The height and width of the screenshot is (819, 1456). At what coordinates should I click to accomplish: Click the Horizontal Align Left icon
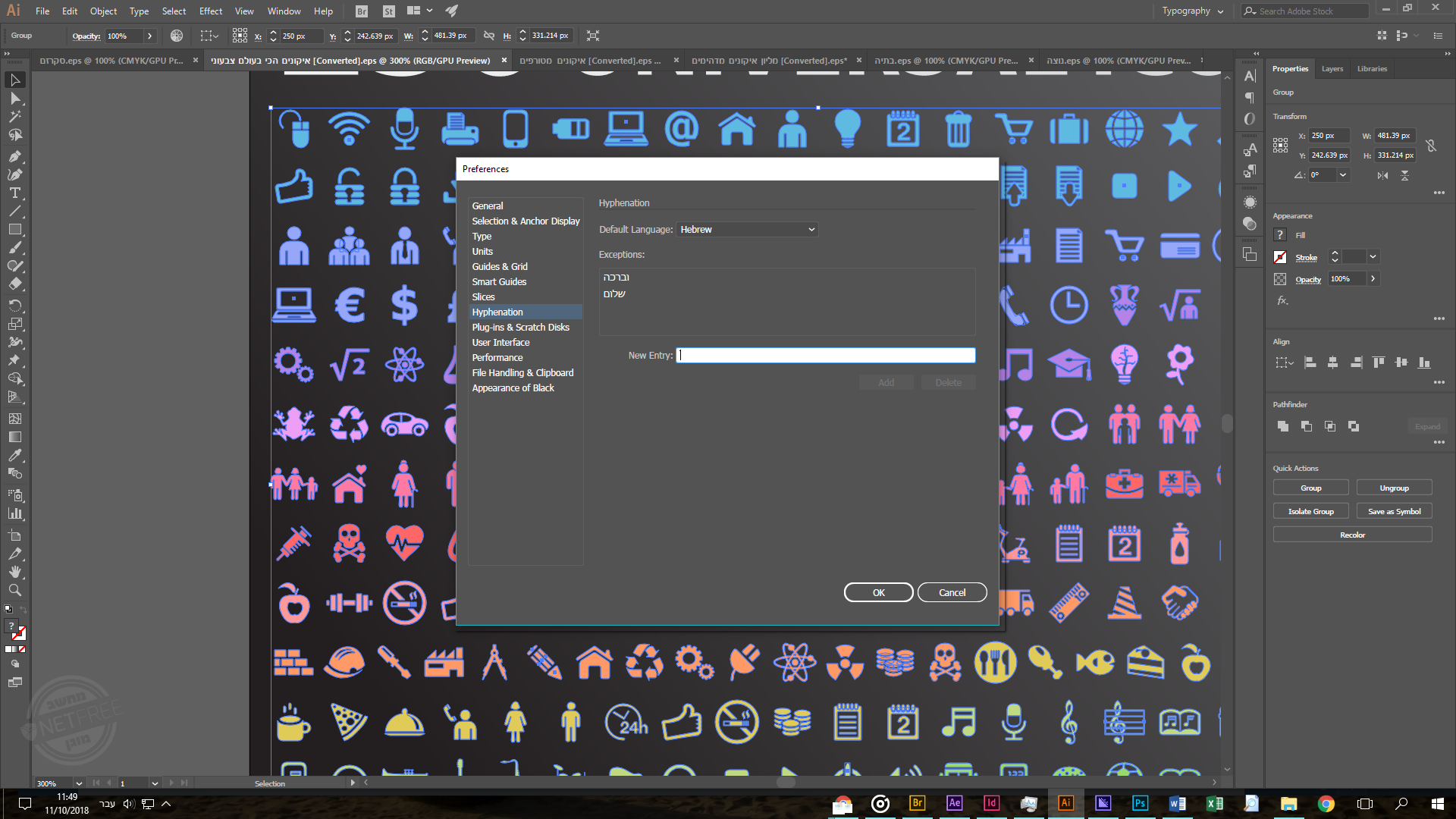pos(1310,363)
